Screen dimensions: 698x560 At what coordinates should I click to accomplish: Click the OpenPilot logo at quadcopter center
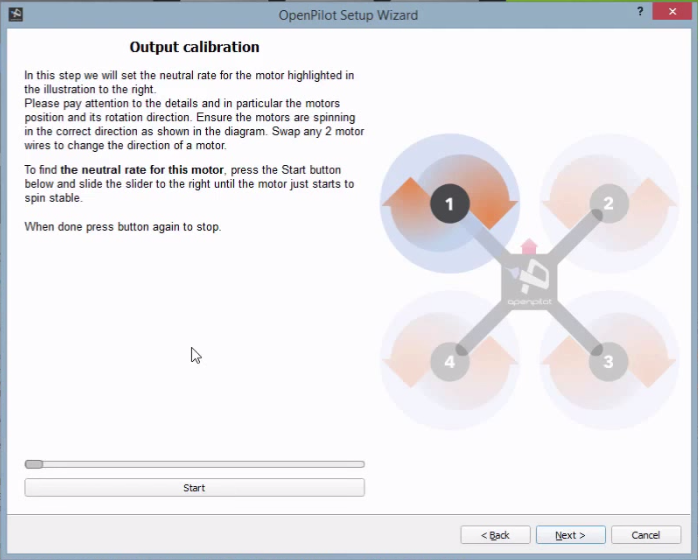coord(528,284)
